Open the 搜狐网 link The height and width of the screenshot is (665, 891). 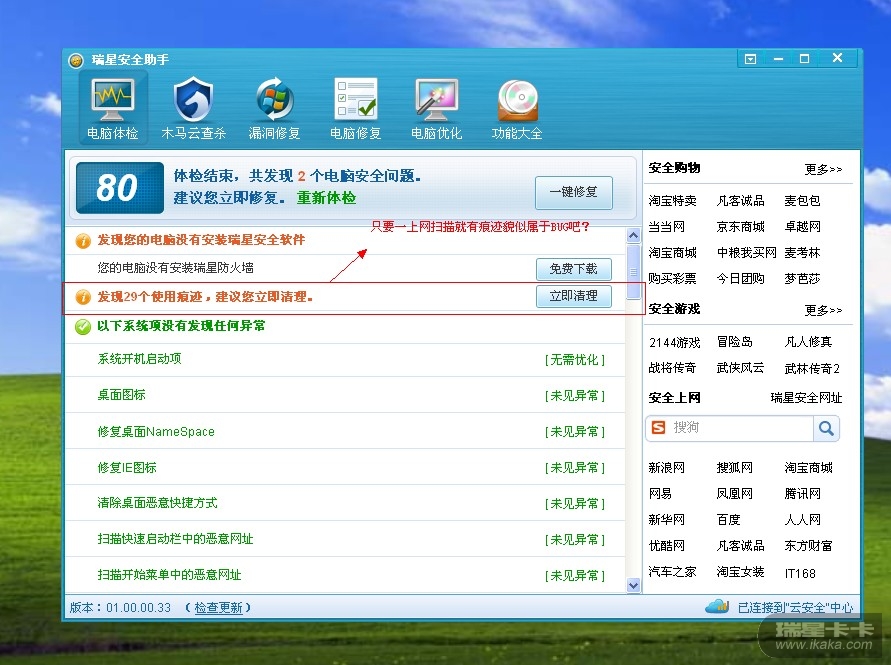(x=735, y=468)
